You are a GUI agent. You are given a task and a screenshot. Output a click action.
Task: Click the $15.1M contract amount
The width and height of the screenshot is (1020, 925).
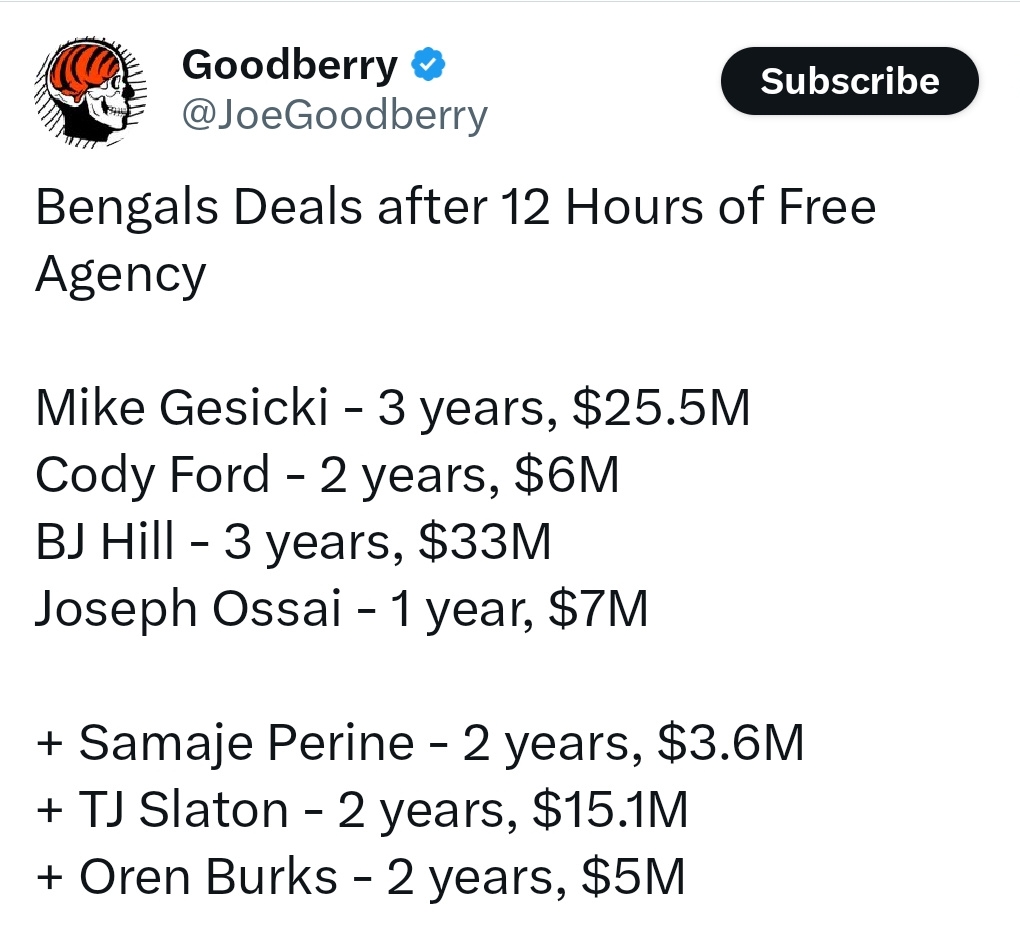[x=610, y=809]
